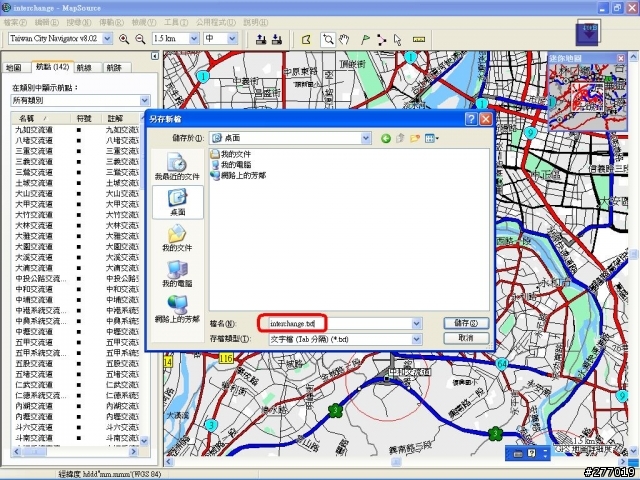Select 網路上的芳鄰 in file list
Screen dimensions: 640x480
pyautogui.click(x=238, y=176)
